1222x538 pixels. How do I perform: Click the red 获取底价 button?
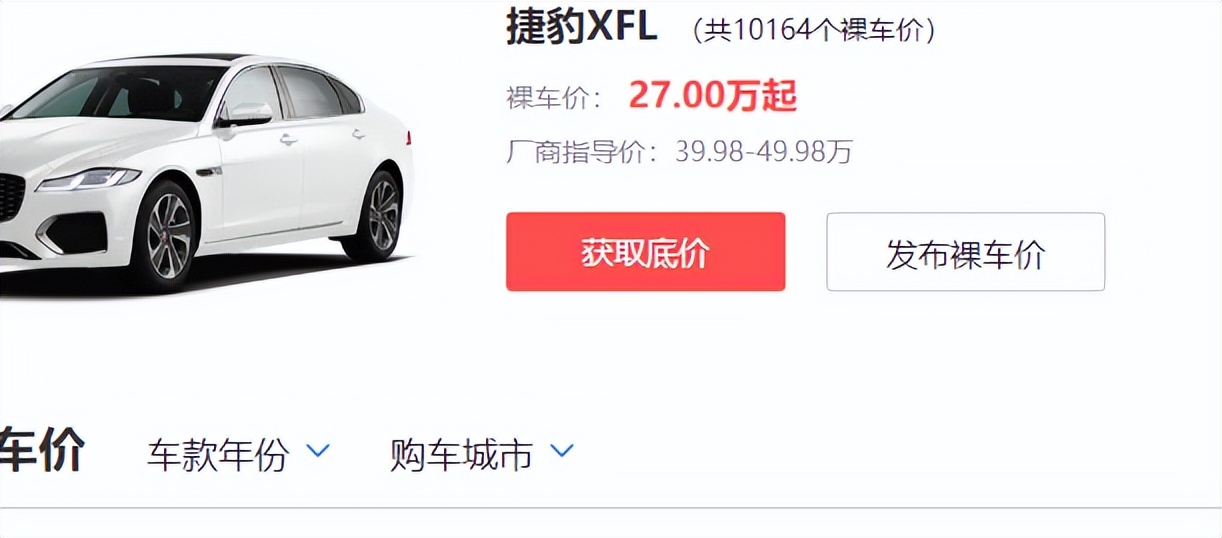[x=645, y=252]
